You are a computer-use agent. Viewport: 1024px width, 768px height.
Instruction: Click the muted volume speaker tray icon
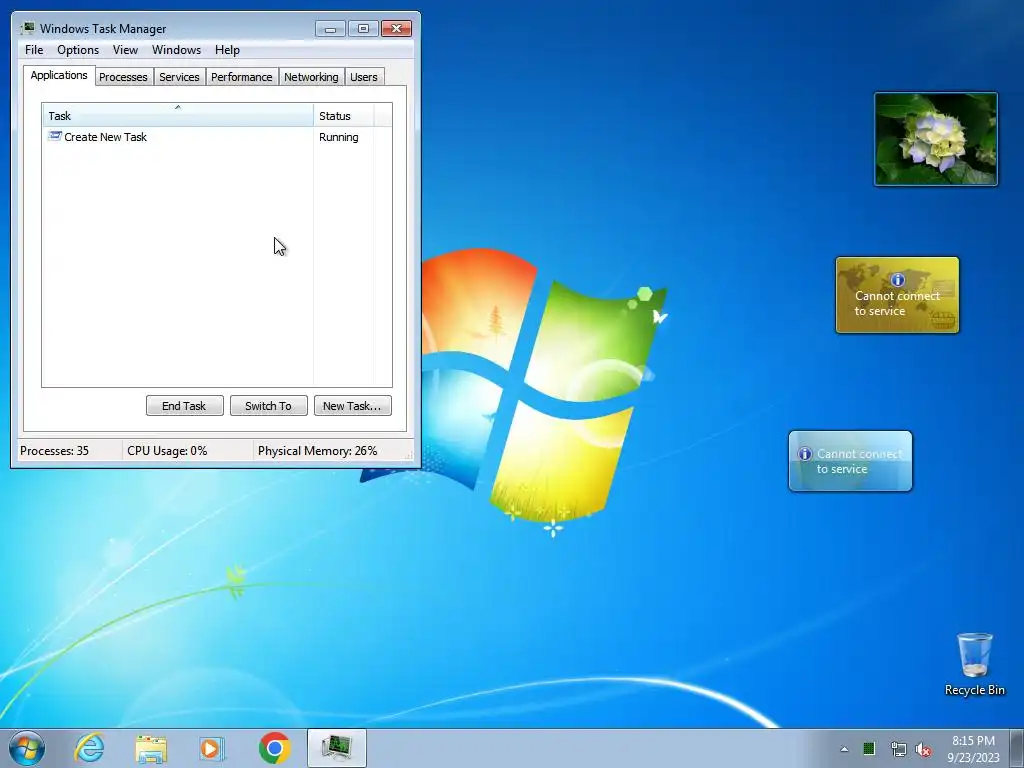[923, 750]
